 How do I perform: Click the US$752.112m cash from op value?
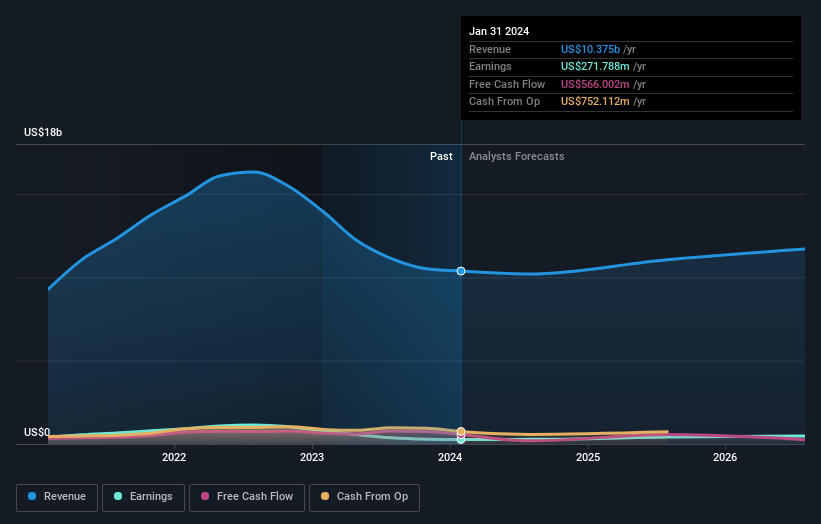coord(595,102)
